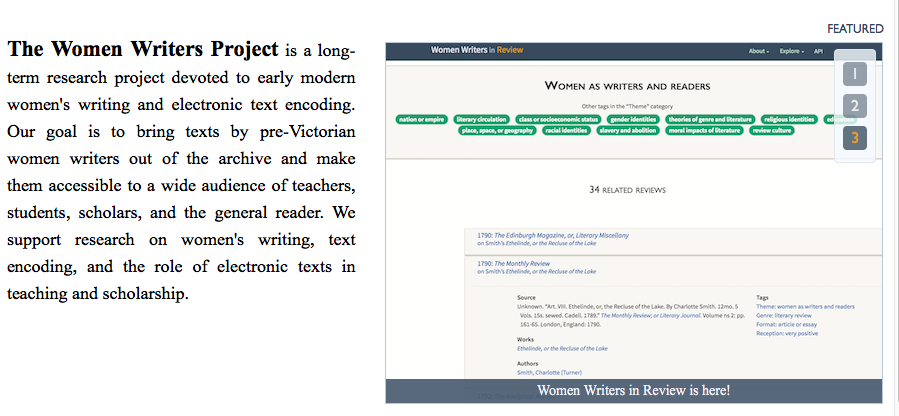Open the About dropdown menu
This screenshot has height=416, width=899.
(759, 51)
